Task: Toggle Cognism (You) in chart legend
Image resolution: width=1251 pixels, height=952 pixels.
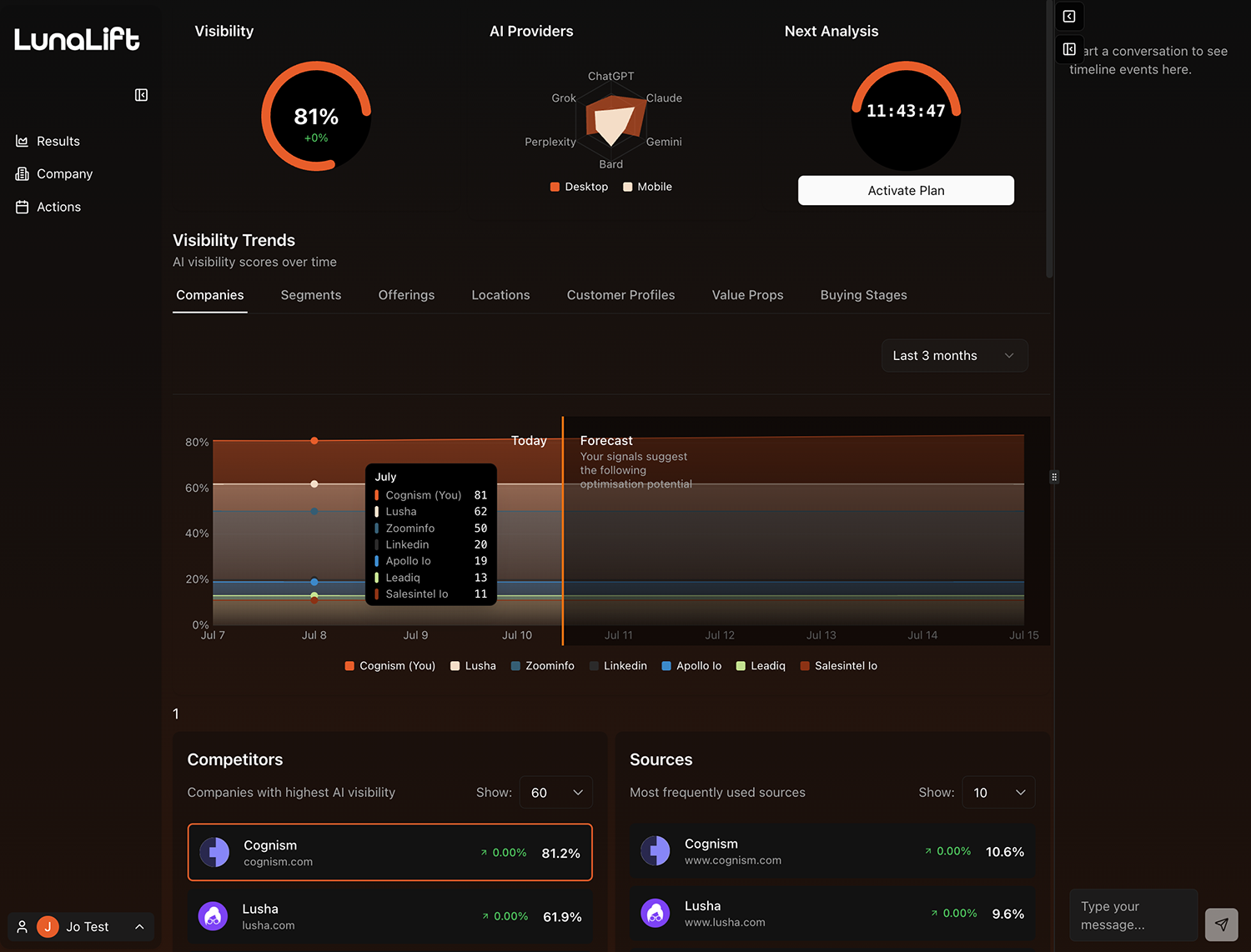Action: click(390, 666)
